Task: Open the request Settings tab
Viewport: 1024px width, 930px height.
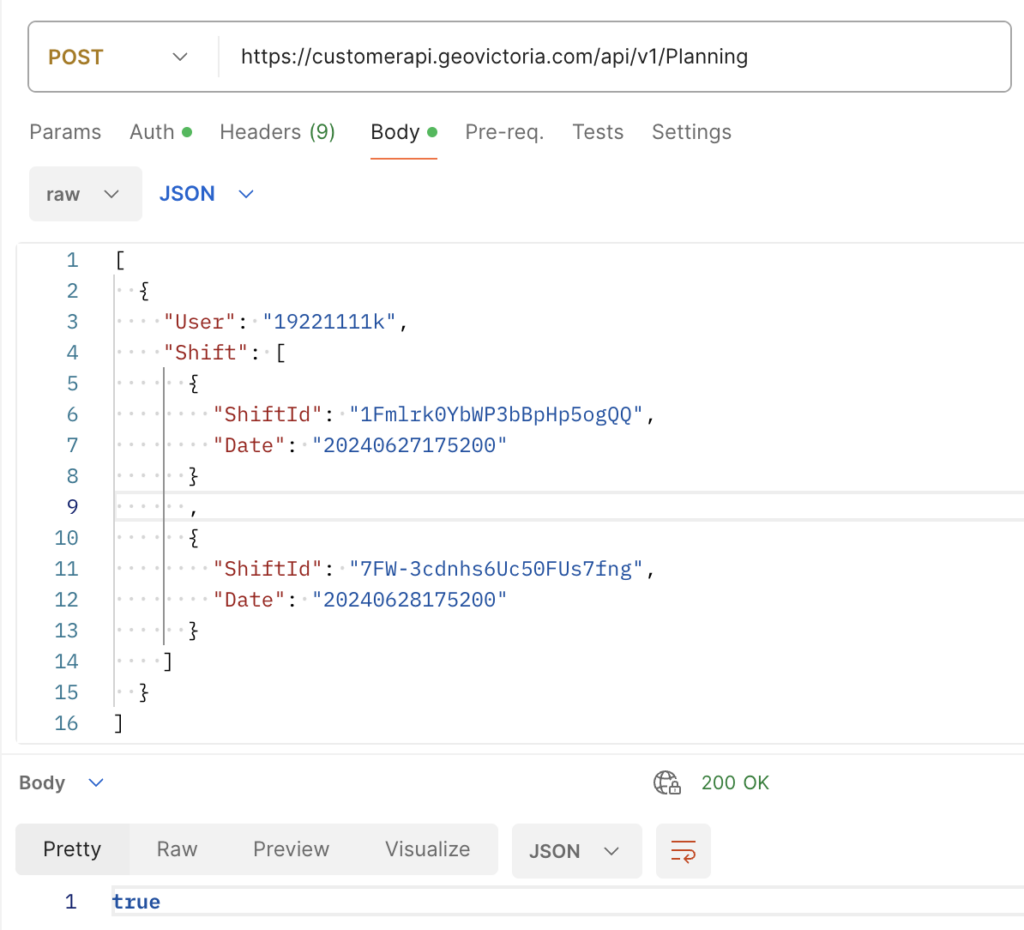Action: (691, 132)
